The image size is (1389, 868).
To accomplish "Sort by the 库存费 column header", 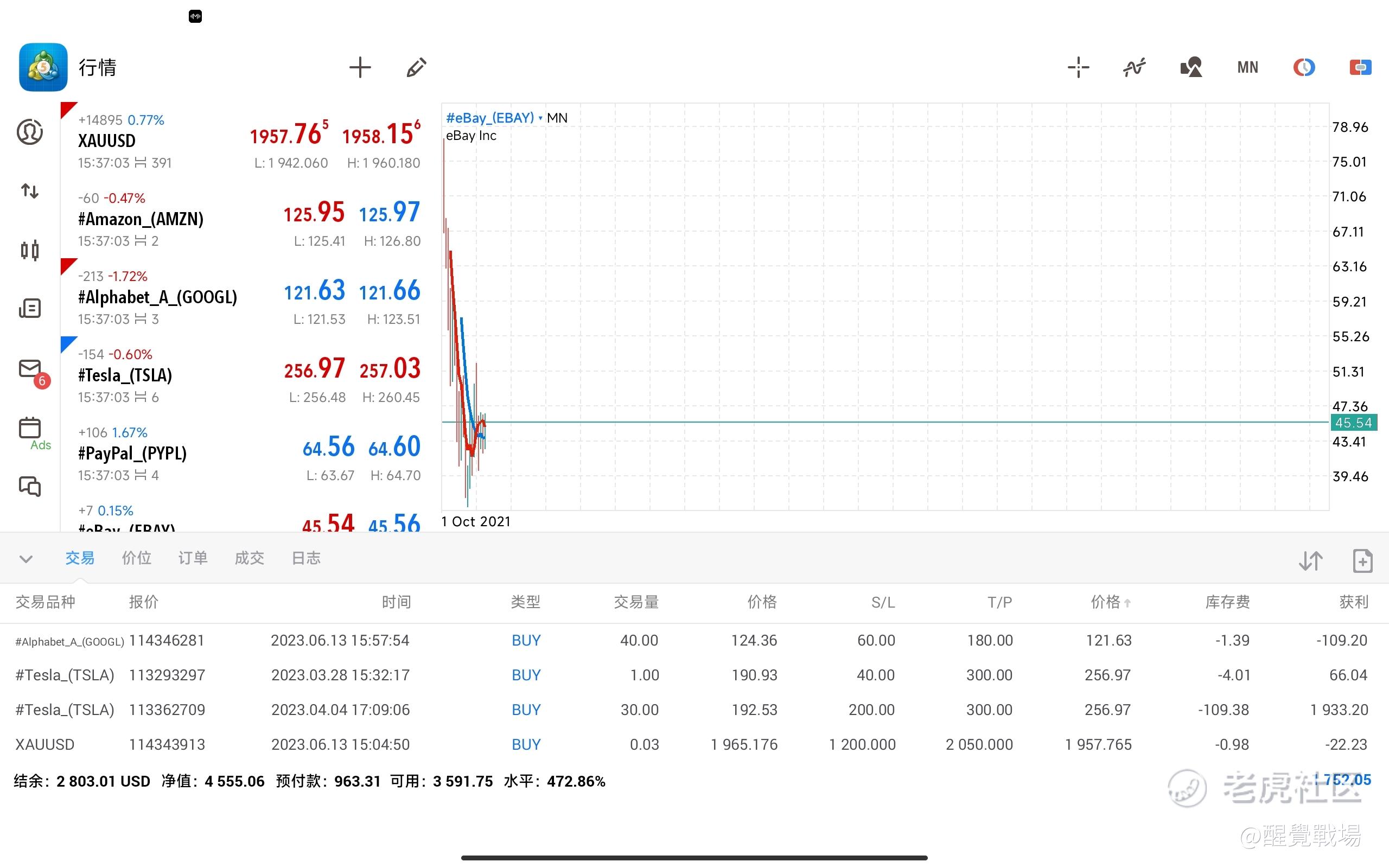I will [x=1227, y=602].
